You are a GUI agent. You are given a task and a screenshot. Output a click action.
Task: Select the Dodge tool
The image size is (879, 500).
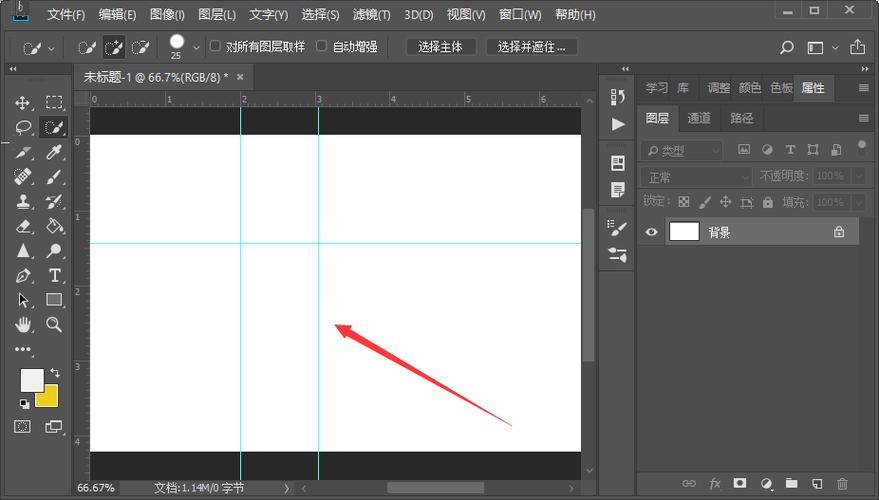point(54,251)
